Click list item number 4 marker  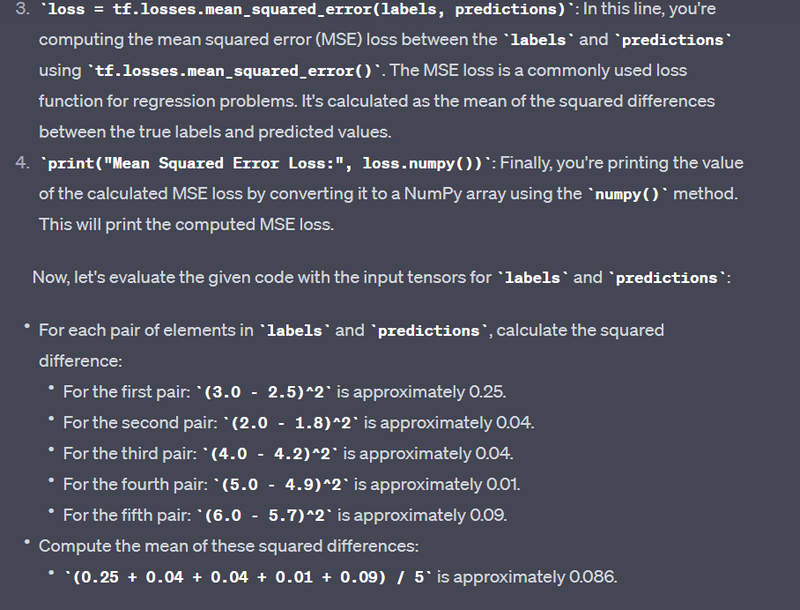pos(22,163)
